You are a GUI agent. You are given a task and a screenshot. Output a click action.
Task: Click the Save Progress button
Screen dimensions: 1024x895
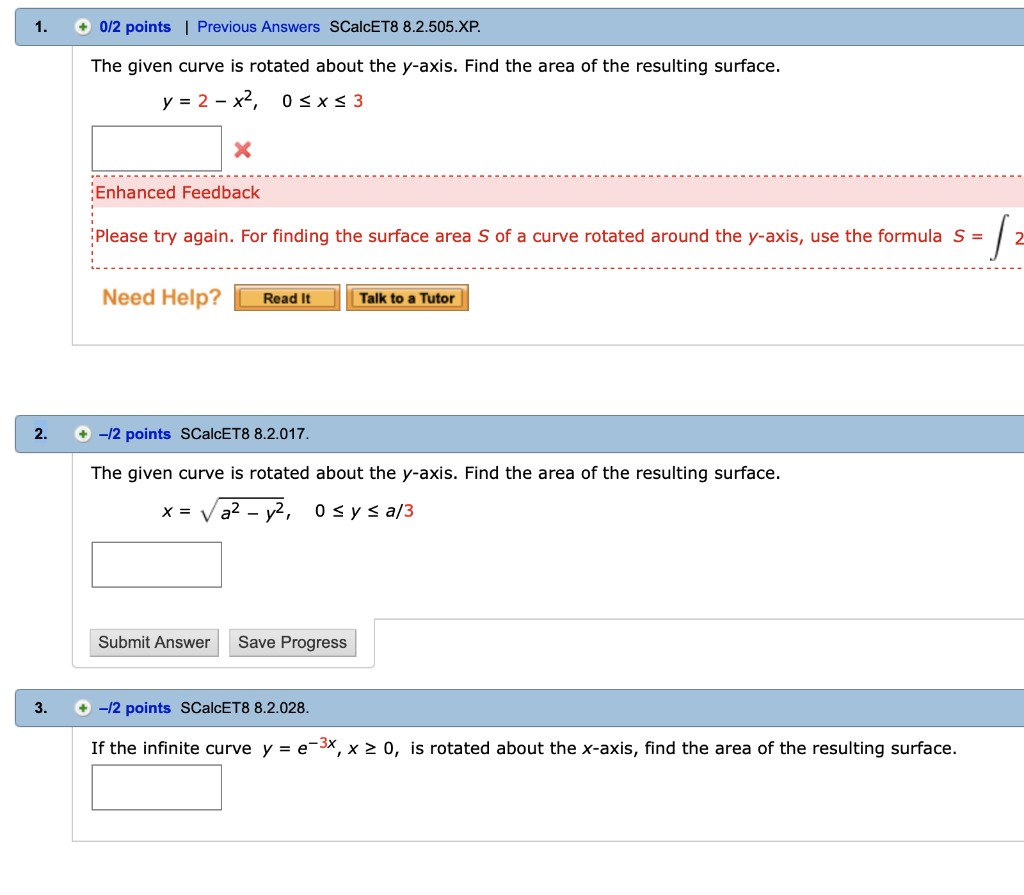click(292, 642)
